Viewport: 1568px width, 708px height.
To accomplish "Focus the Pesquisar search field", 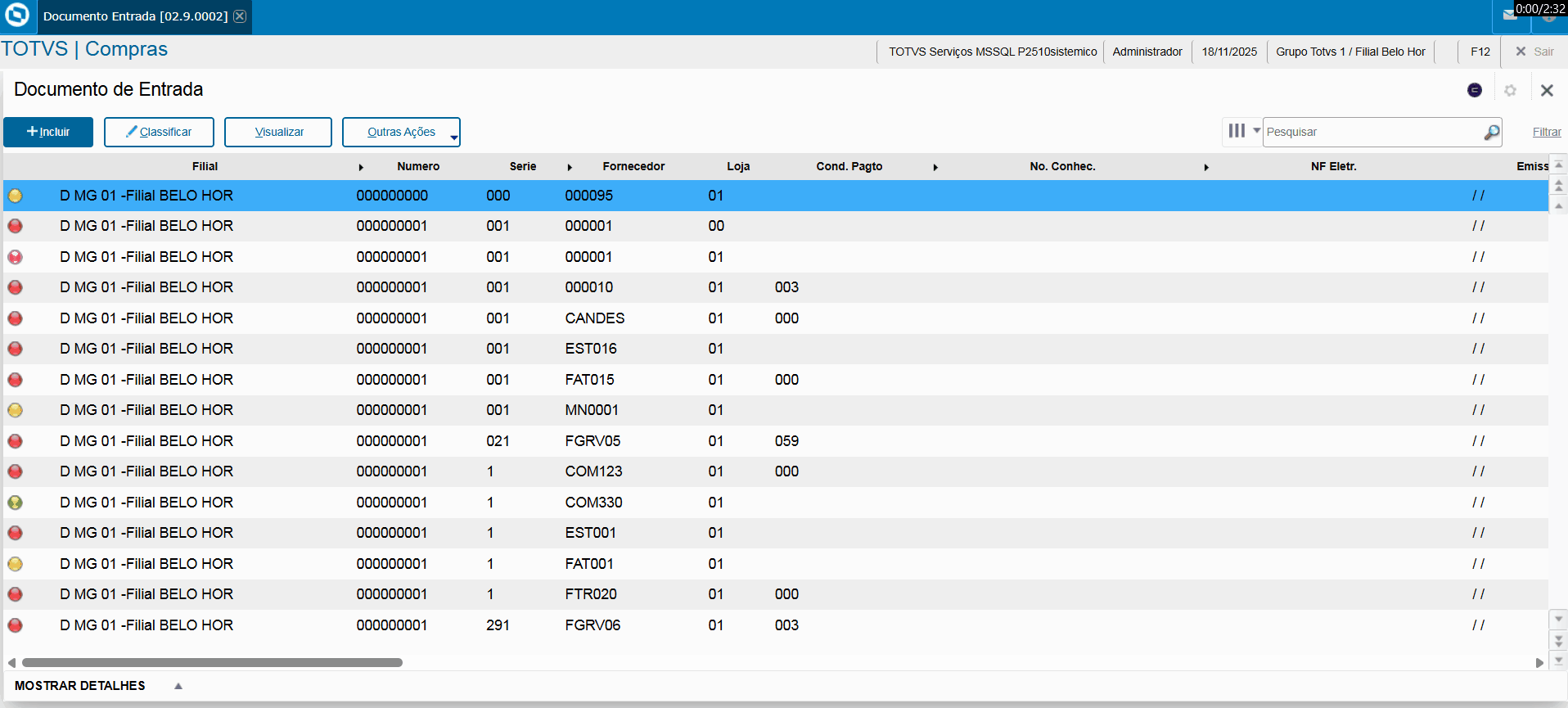I will pos(1372,132).
